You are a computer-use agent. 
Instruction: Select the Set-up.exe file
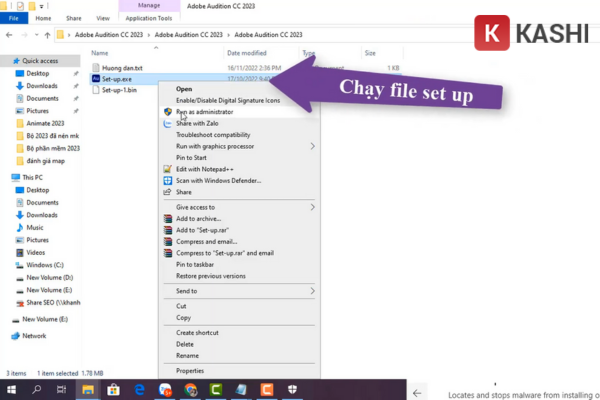coord(112,79)
